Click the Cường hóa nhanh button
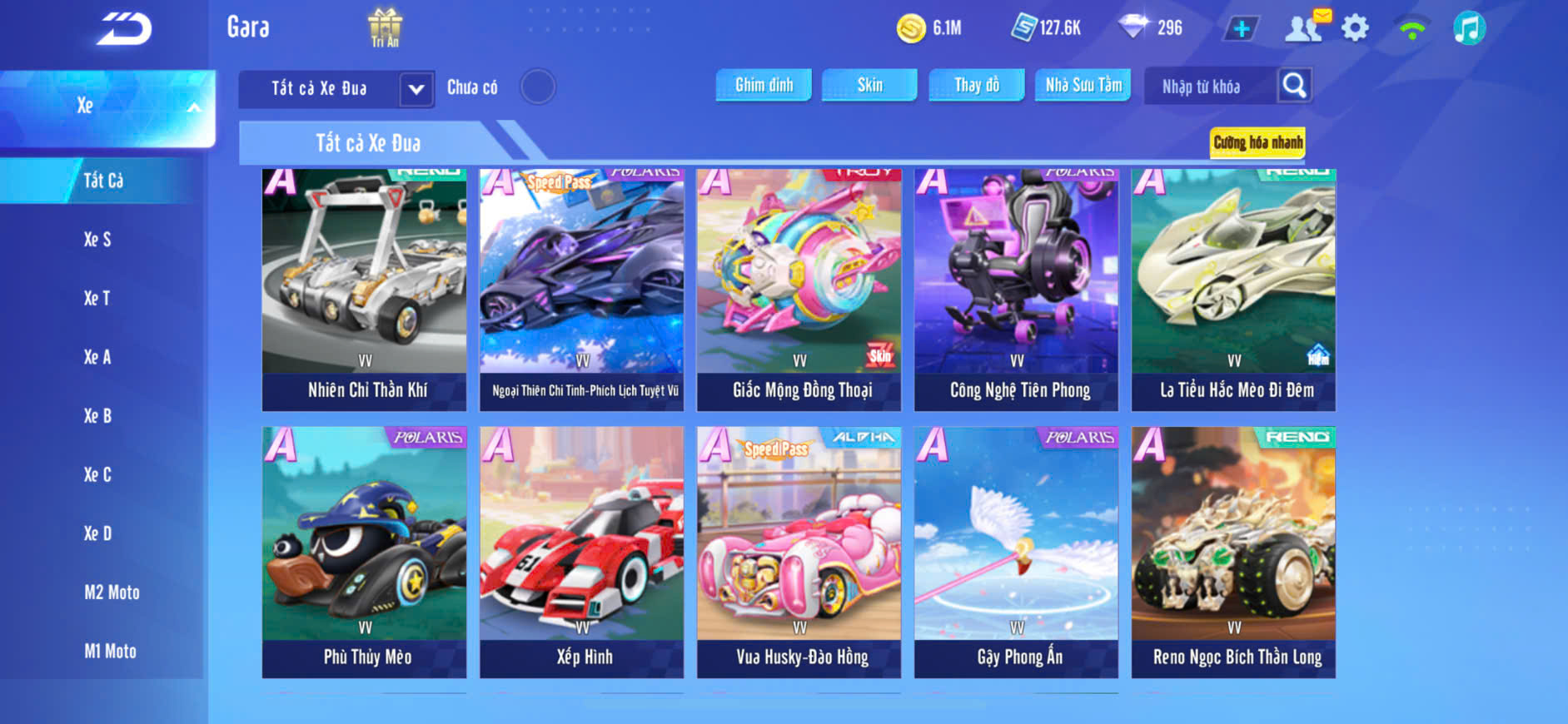1568x724 pixels. coord(1257,142)
